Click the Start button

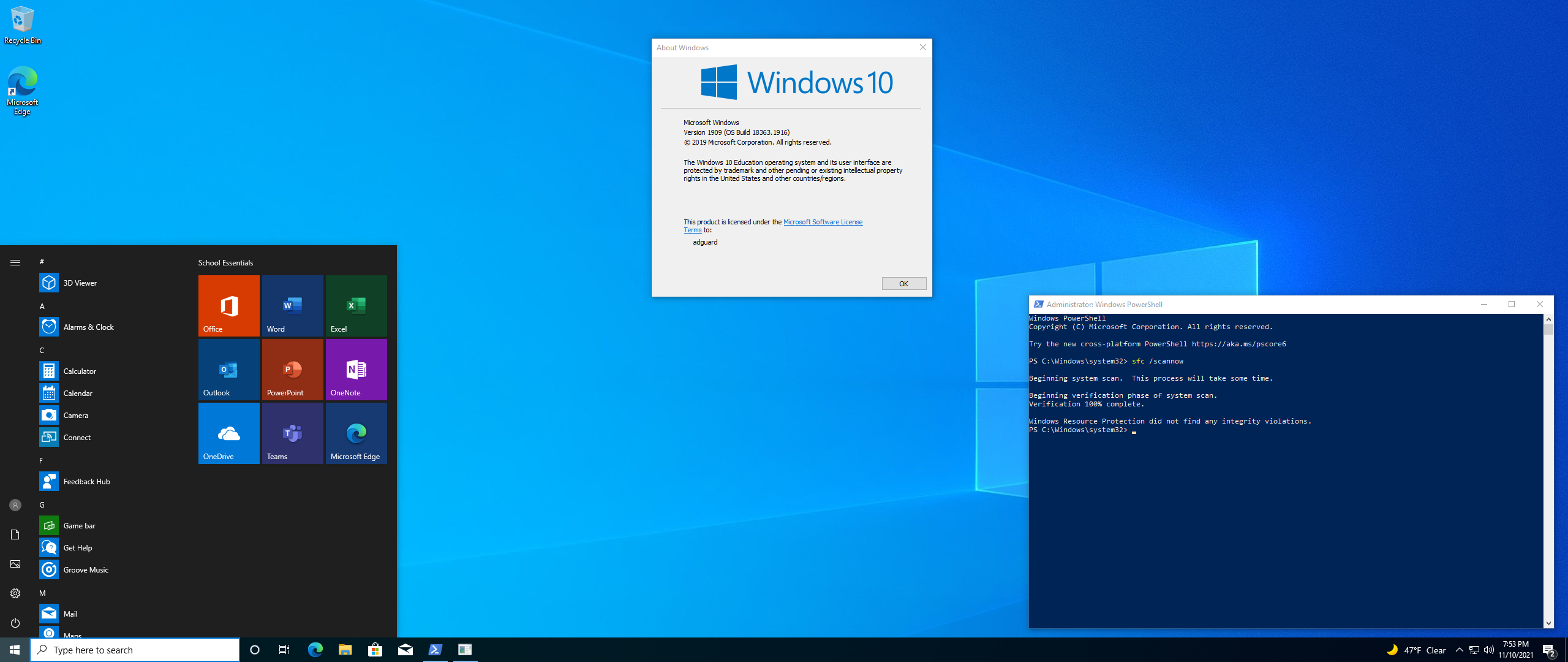point(15,650)
